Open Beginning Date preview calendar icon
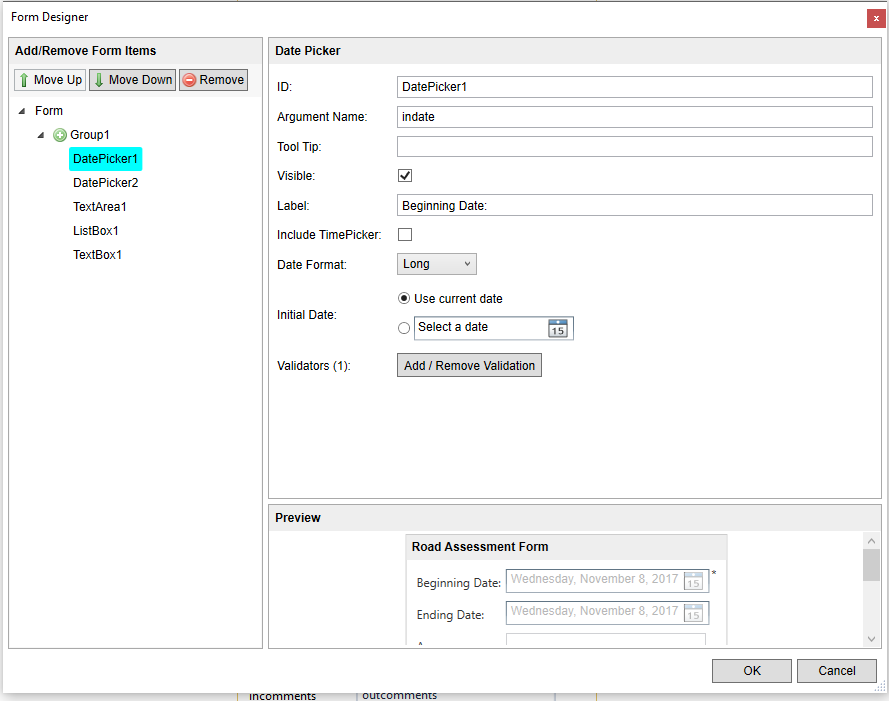 click(x=693, y=581)
